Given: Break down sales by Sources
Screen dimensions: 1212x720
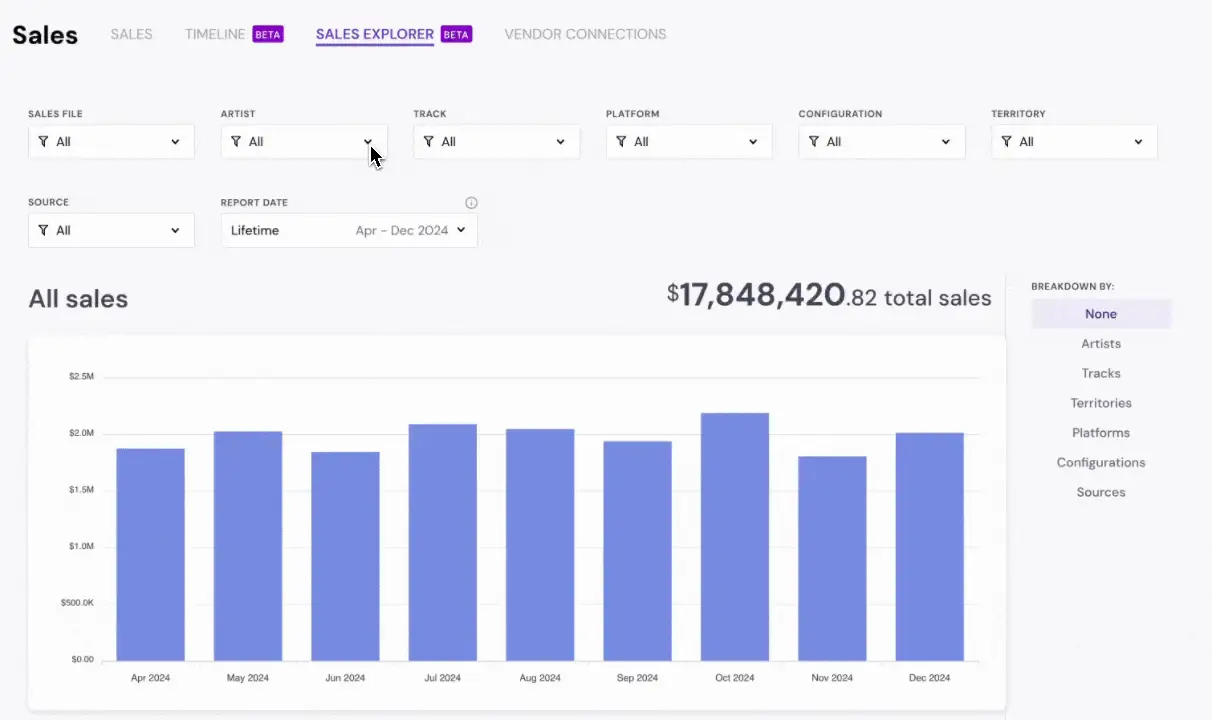Looking at the screenshot, I should click(1101, 492).
